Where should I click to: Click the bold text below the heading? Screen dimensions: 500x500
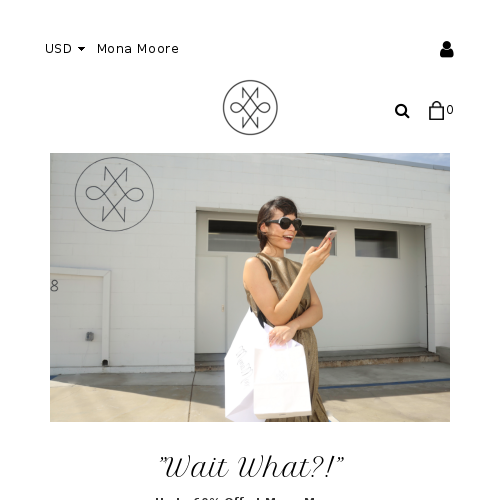250,498
